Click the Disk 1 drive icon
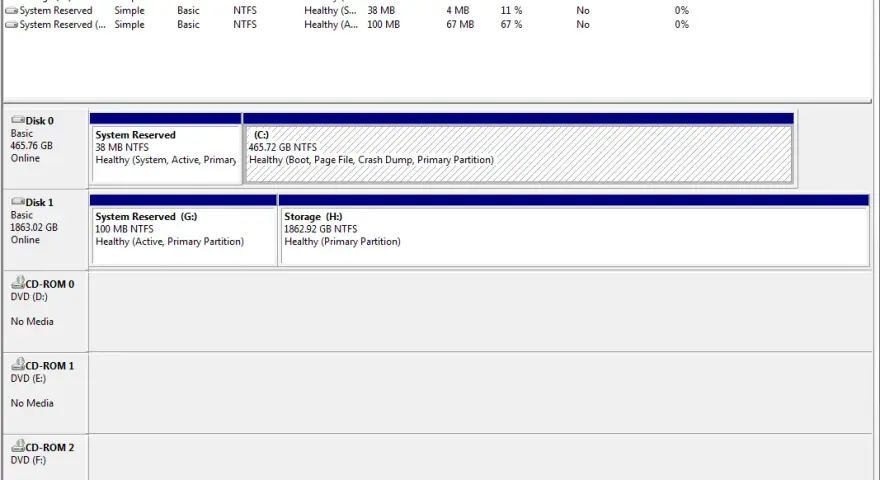The image size is (880, 480). [x=18, y=202]
